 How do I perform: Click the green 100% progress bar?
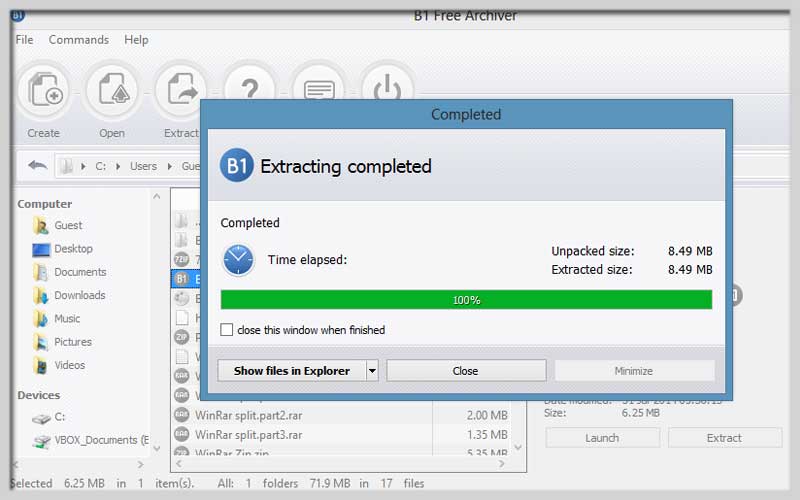coord(466,300)
